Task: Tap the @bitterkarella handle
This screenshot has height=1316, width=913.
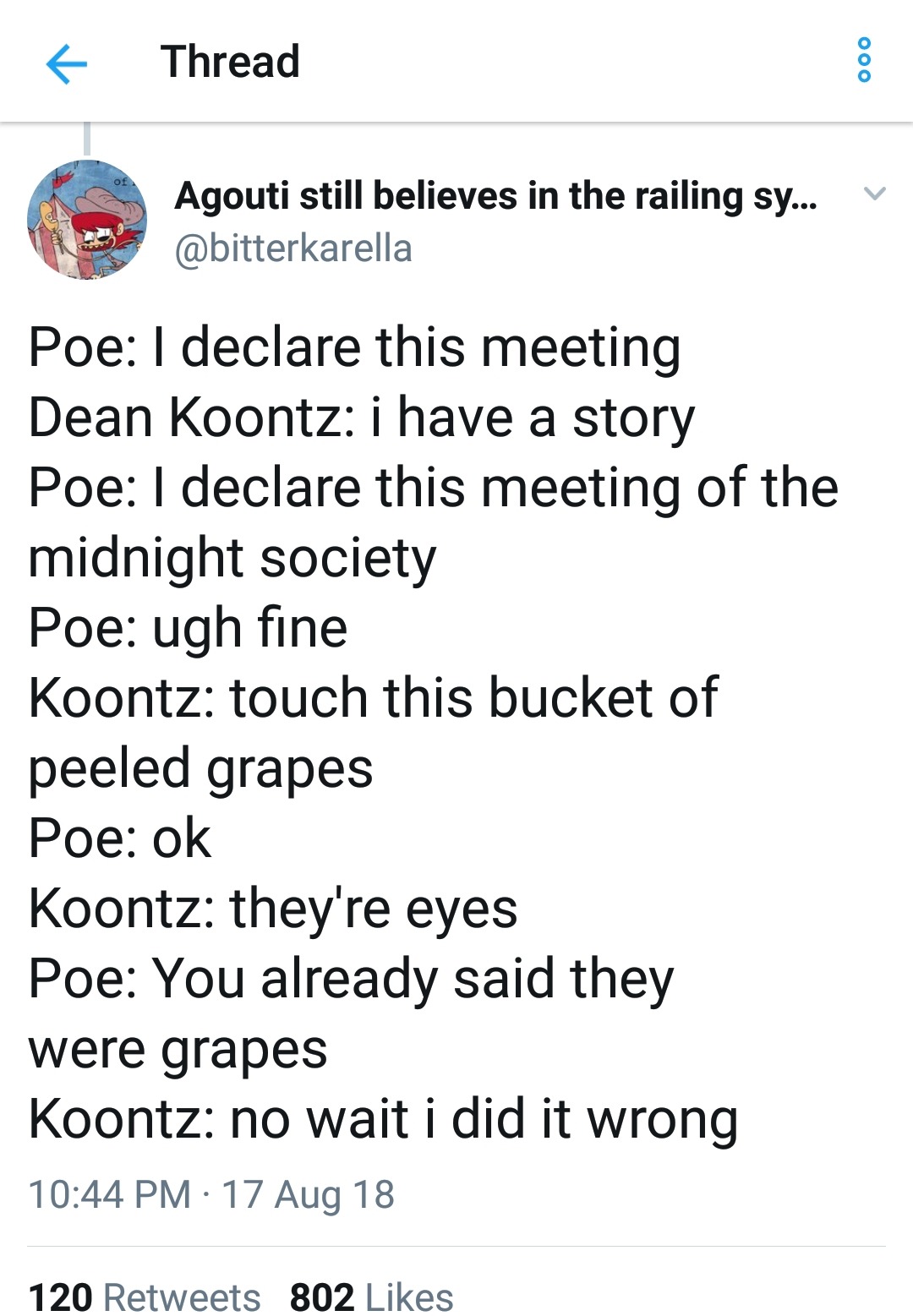Action: click(x=292, y=248)
